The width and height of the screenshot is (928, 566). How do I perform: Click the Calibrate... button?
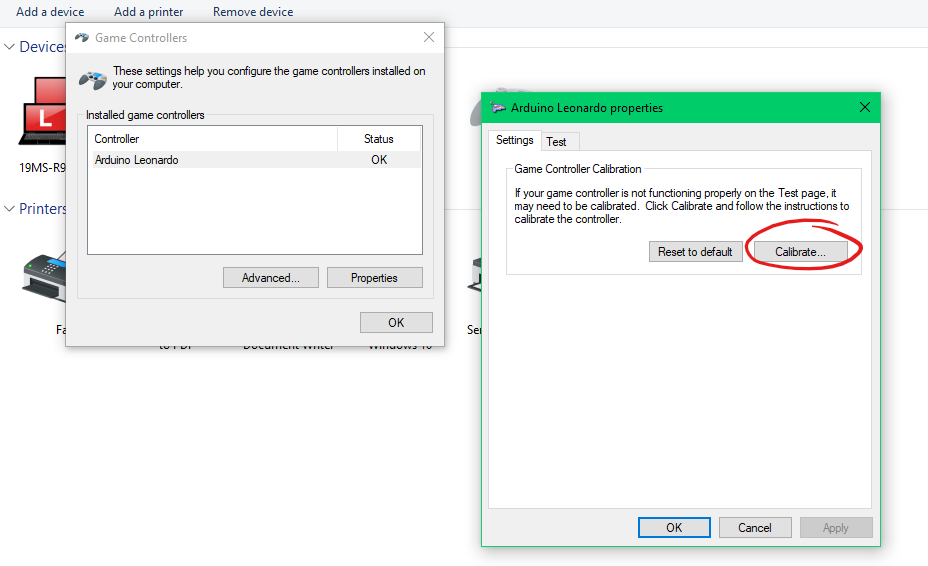coord(800,252)
